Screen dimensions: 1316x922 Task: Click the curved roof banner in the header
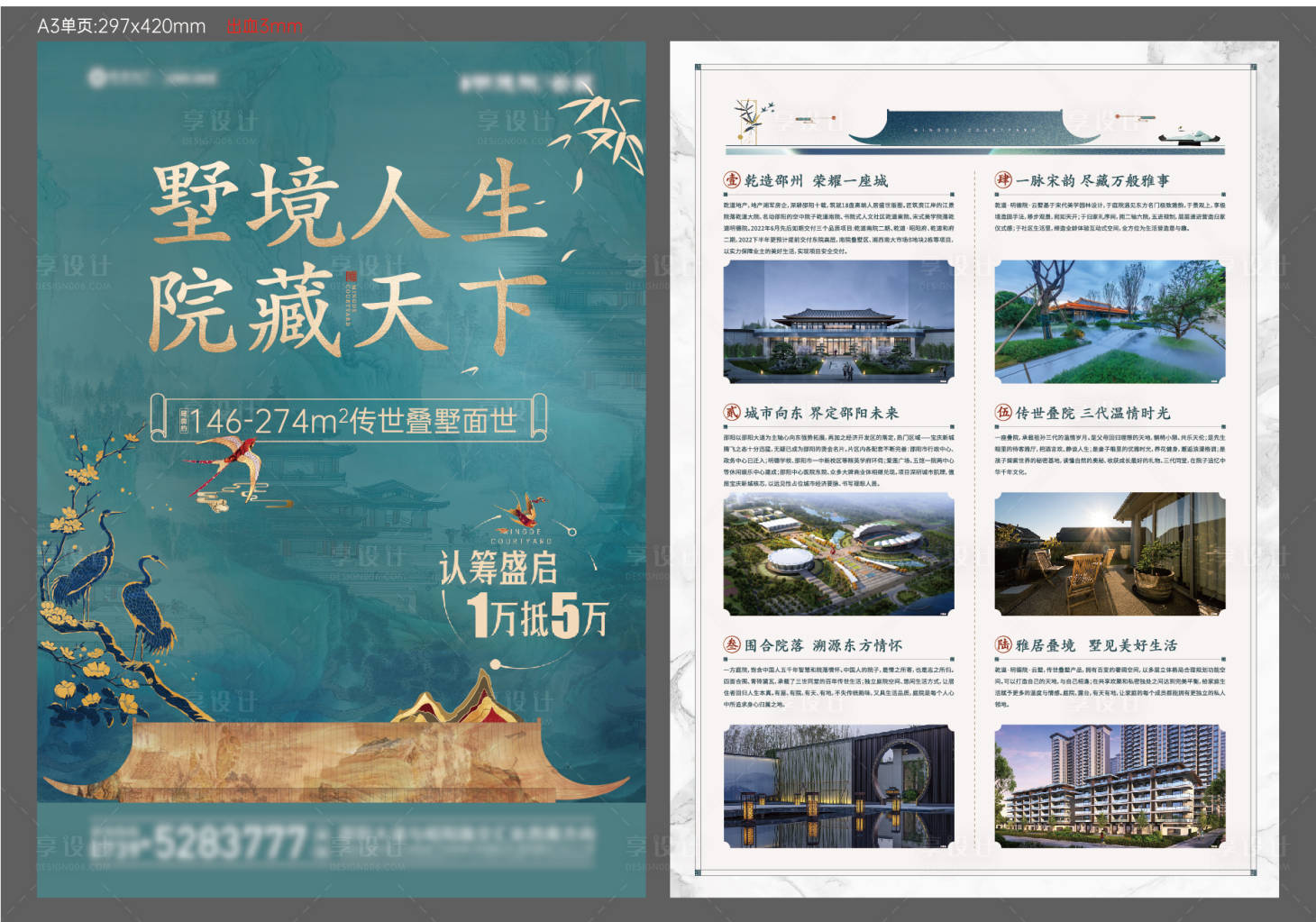click(x=974, y=126)
